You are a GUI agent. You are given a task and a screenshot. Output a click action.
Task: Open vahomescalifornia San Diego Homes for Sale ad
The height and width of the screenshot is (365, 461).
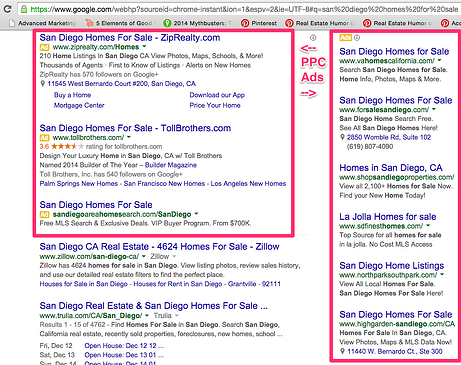(394, 52)
